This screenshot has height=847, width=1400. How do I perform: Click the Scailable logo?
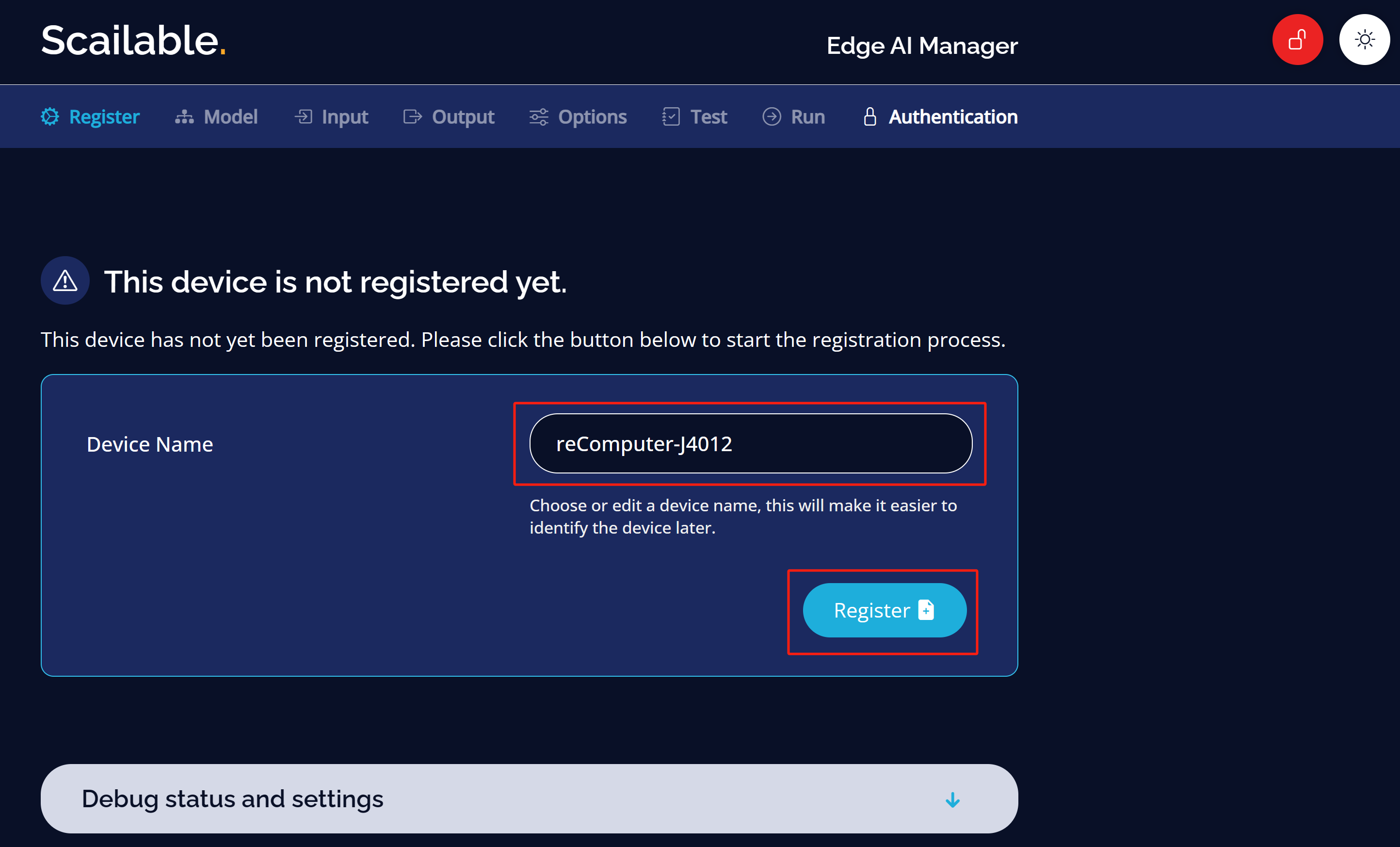133,41
